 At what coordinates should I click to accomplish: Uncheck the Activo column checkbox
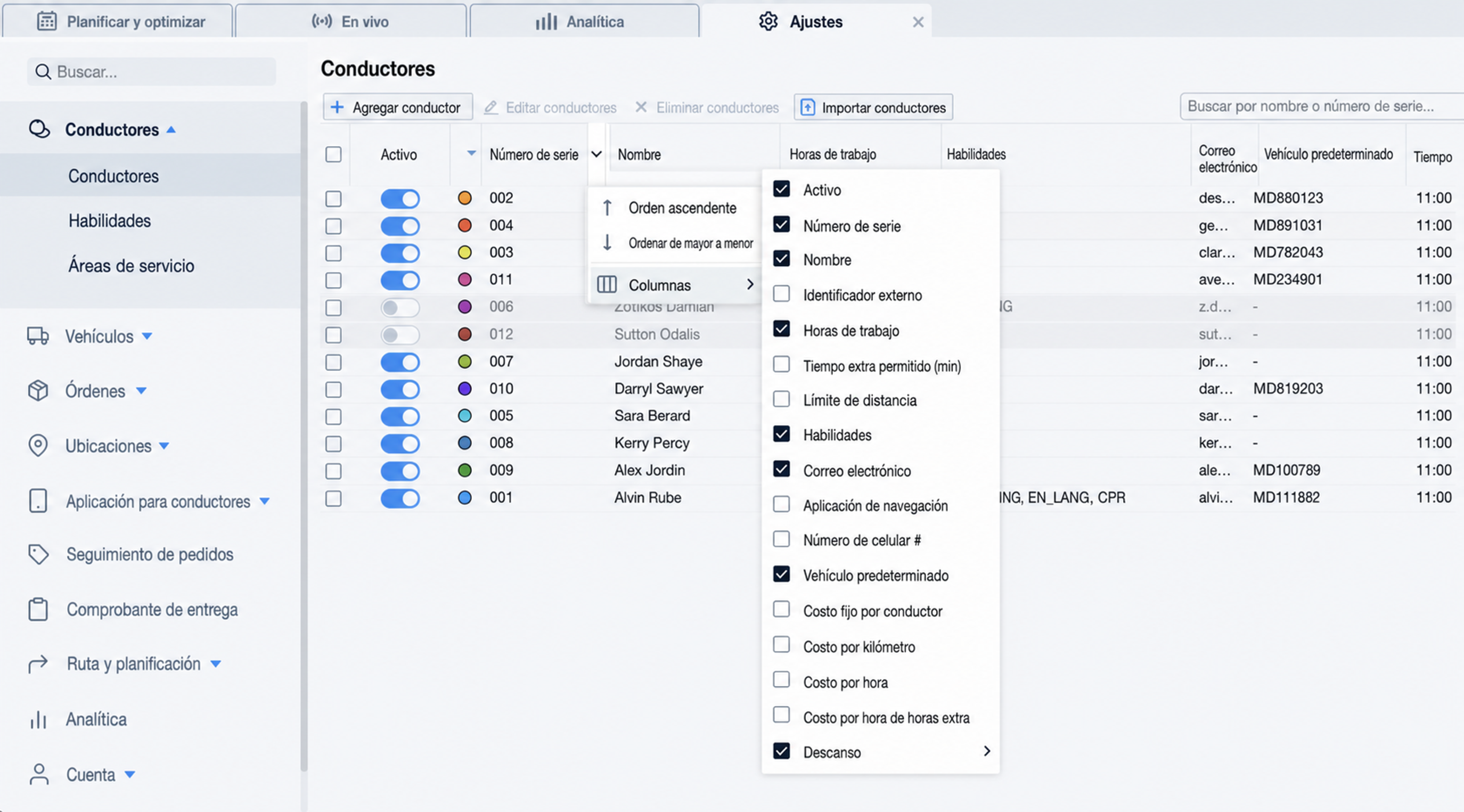(781, 189)
